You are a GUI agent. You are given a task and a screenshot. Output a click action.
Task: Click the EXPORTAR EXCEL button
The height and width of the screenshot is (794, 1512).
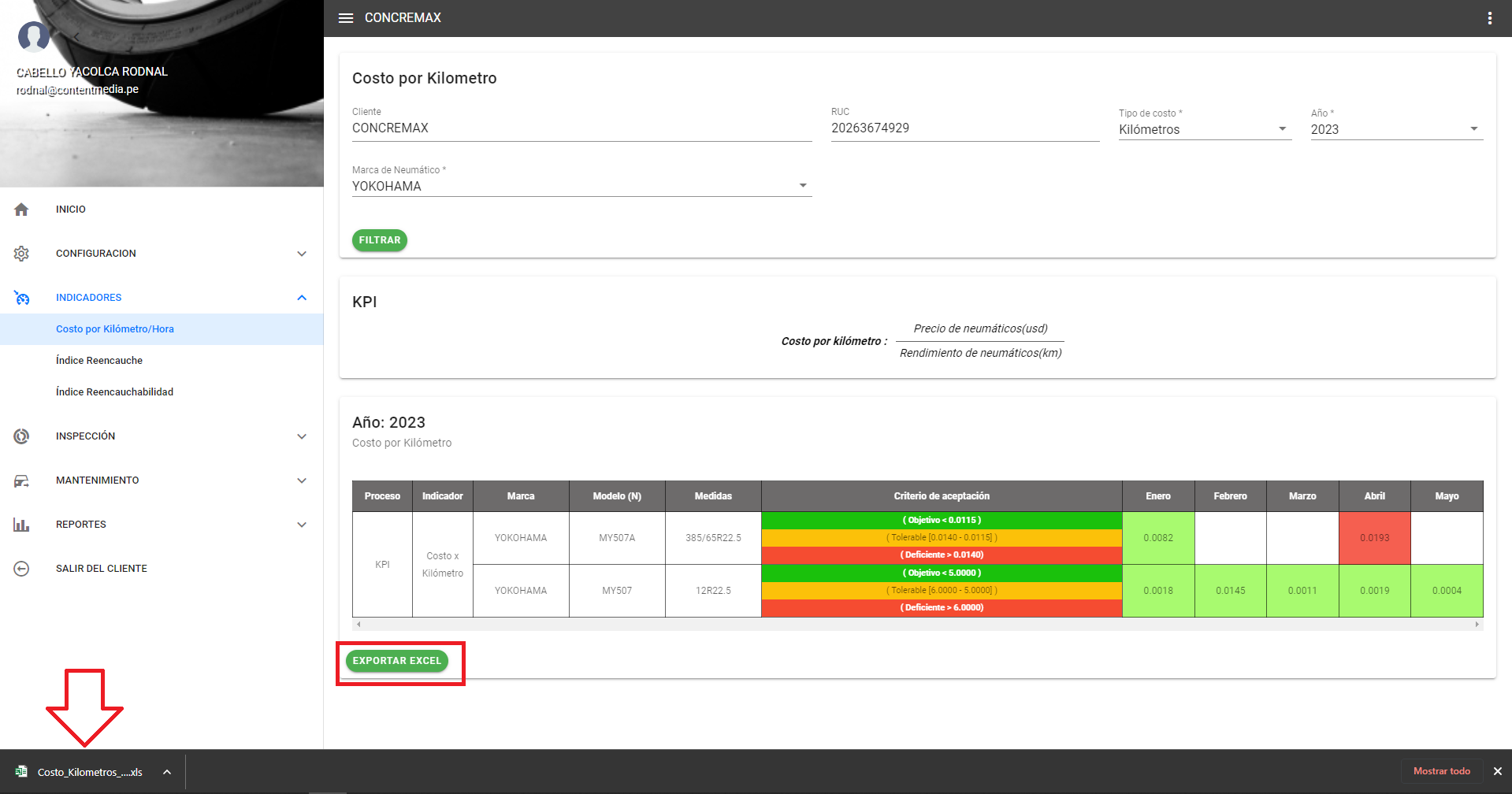pos(396,661)
